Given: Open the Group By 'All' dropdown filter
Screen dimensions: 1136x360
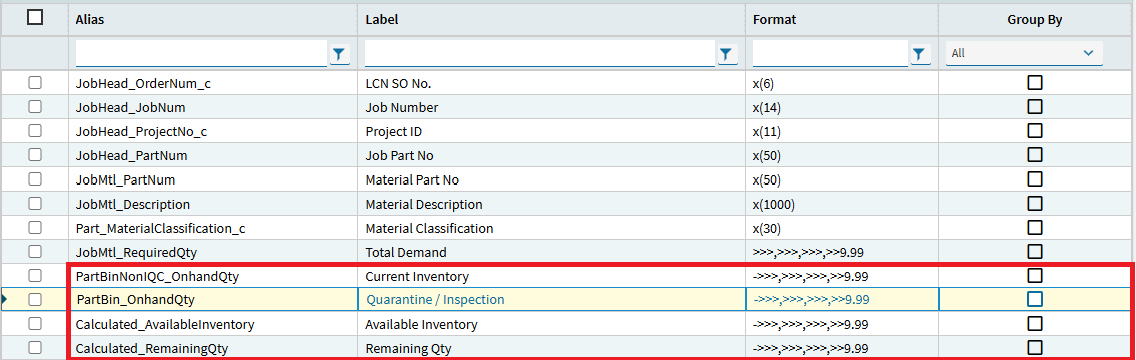Looking at the screenshot, I should (x=1024, y=54).
